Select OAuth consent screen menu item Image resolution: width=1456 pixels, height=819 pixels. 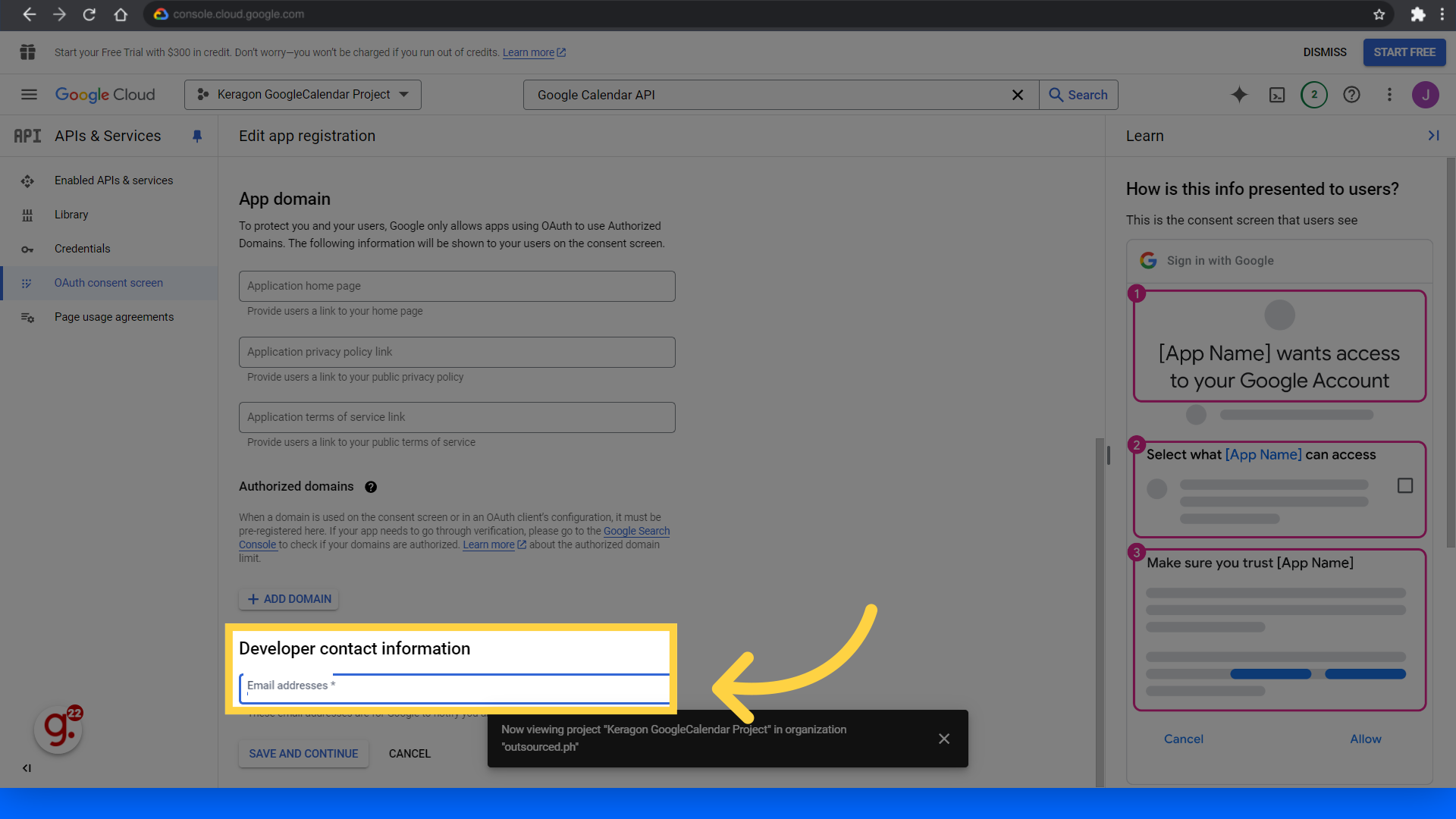pos(108,283)
